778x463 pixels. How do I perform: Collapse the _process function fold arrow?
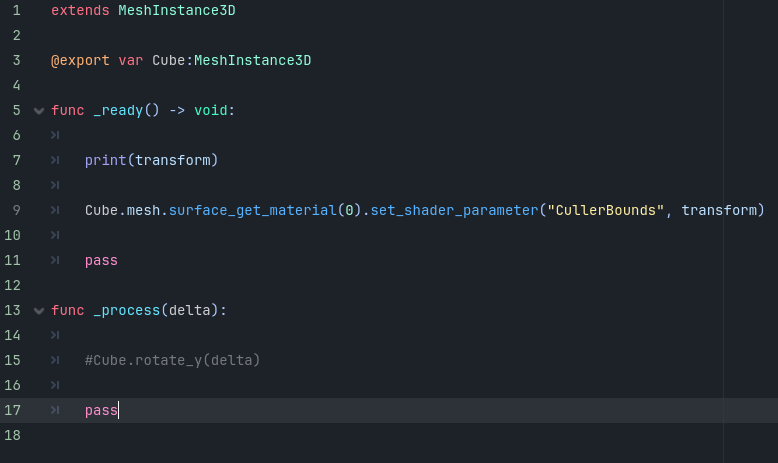pyautogui.click(x=39, y=311)
